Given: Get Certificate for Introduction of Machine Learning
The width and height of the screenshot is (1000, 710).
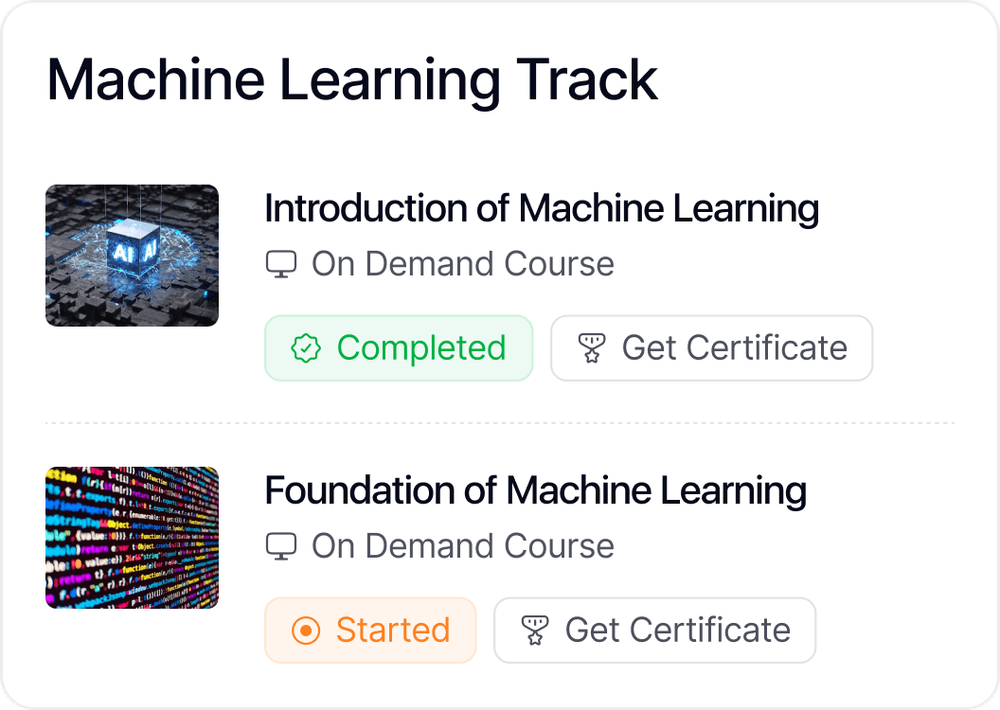Looking at the screenshot, I should [711, 348].
